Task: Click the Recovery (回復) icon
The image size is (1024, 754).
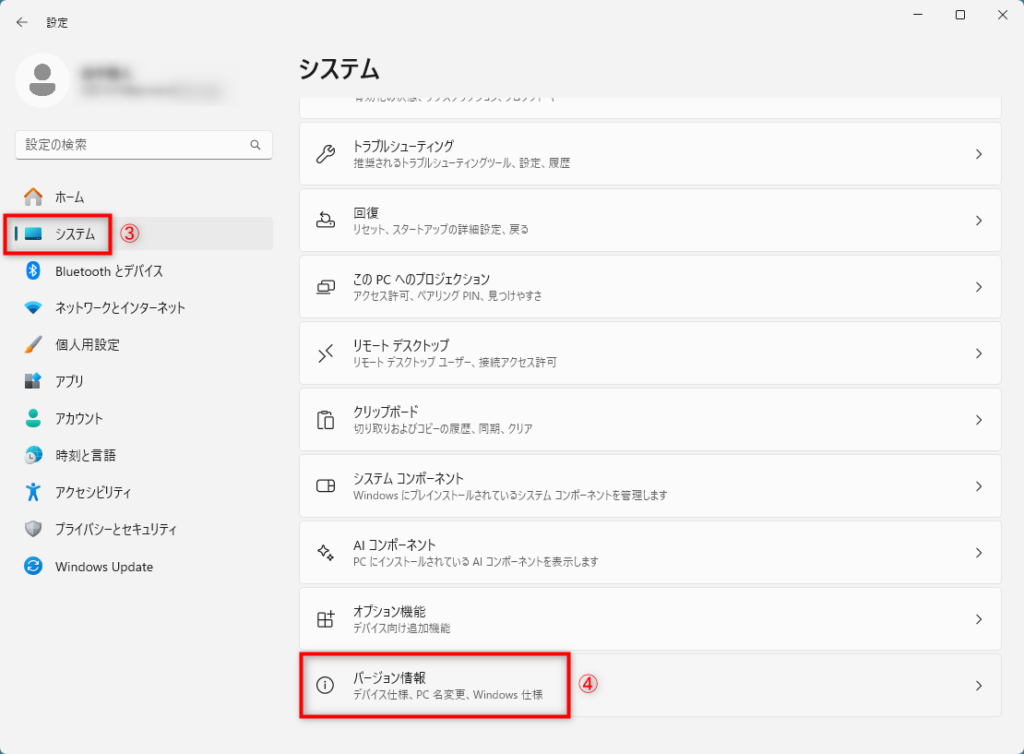Action: pos(325,220)
